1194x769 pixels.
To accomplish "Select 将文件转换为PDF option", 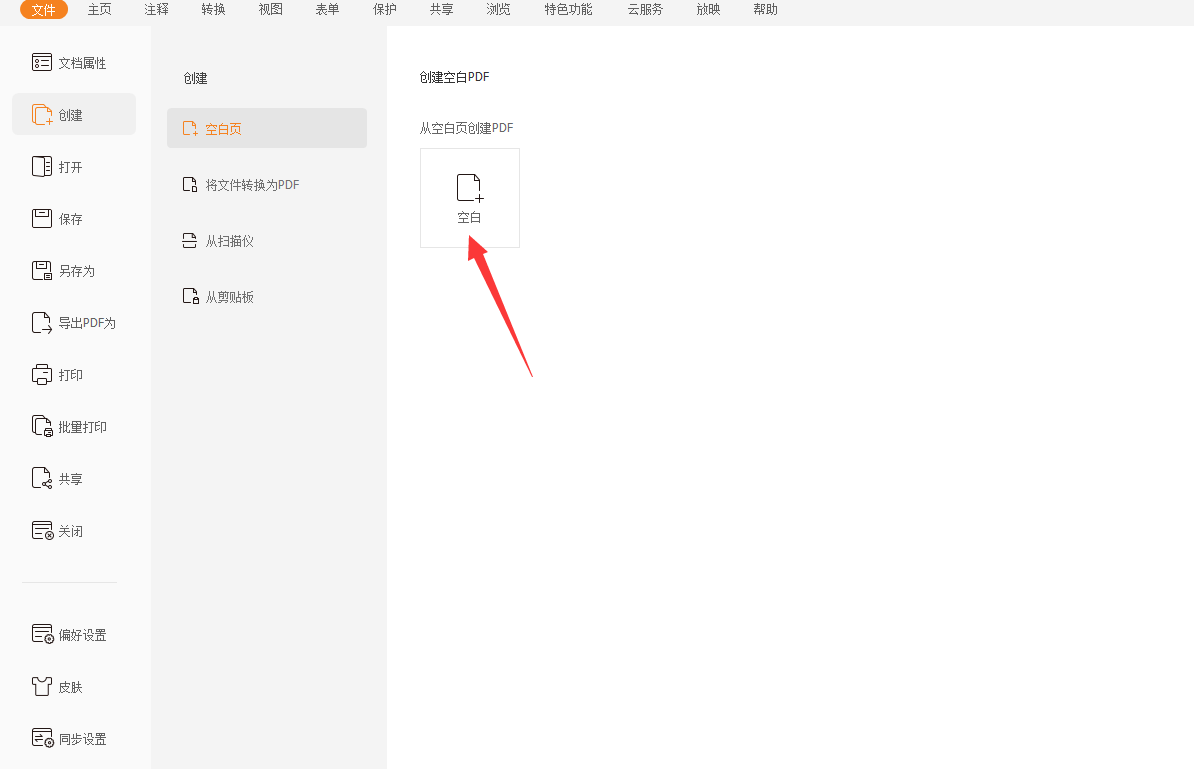I will [251, 185].
